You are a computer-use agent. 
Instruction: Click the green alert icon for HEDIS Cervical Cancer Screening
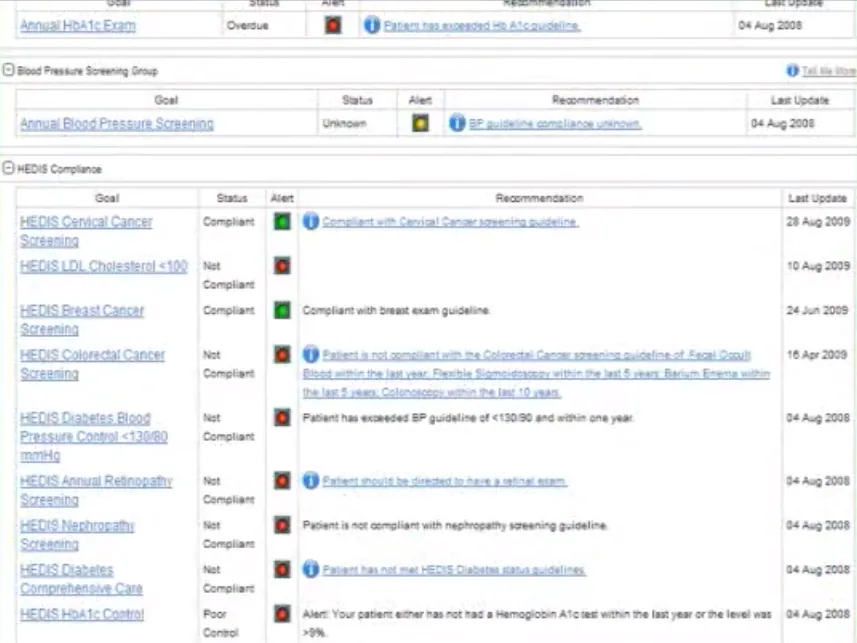(281, 222)
